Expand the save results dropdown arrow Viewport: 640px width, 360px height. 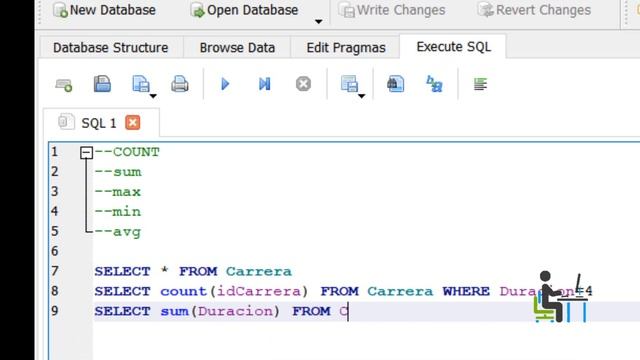click(362, 96)
